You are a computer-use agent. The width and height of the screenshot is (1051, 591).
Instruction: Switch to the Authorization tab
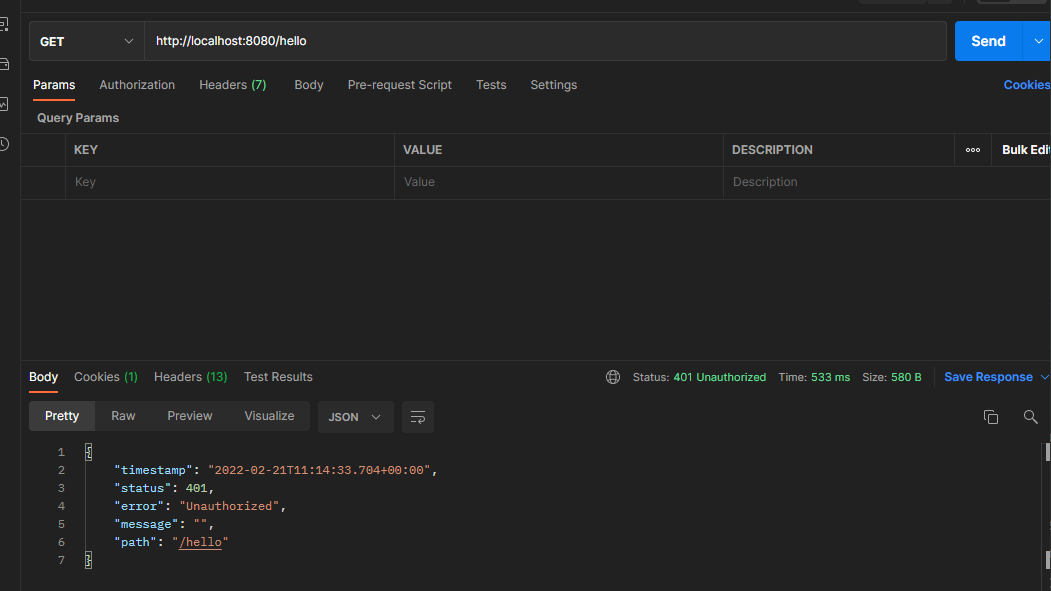coord(137,85)
